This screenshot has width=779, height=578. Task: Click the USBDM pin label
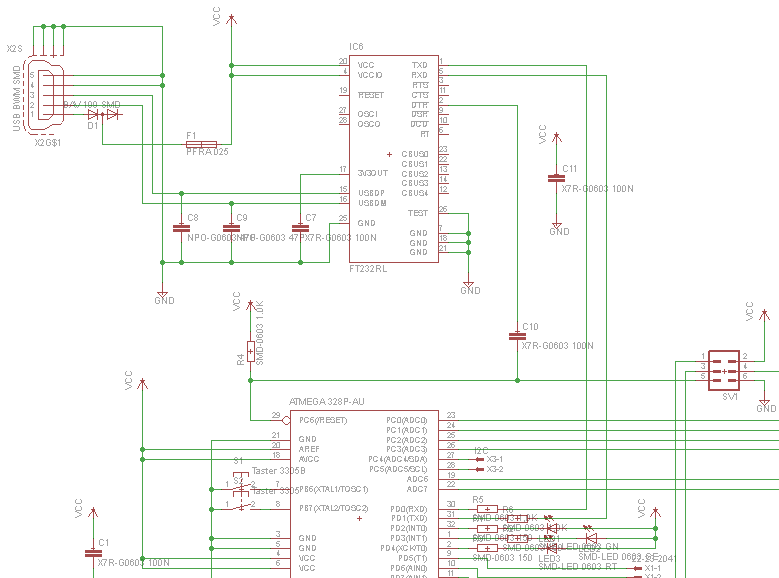[372, 203]
